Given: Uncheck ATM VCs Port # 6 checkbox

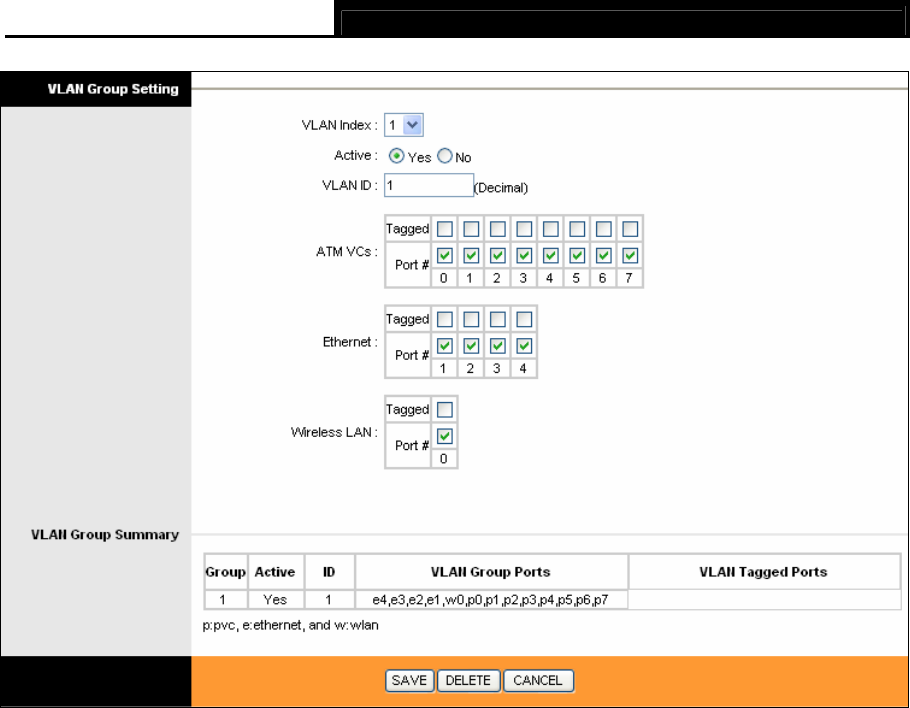Looking at the screenshot, I should [604, 255].
